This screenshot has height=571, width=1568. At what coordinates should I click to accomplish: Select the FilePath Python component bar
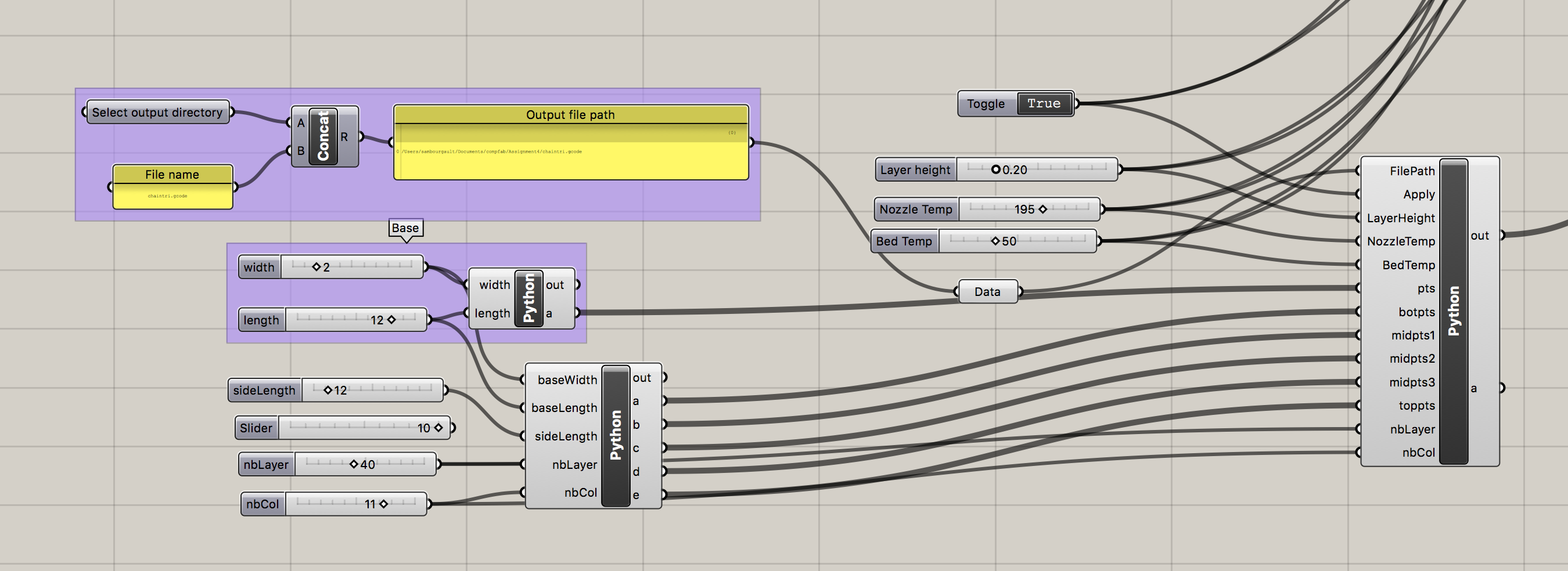pyautogui.click(x=1454, y=312)
